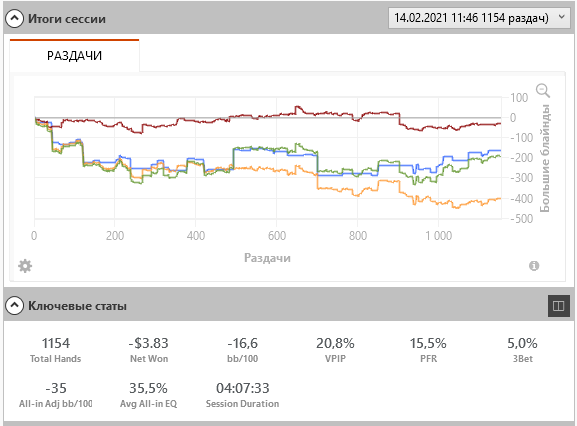Click the 3Bet 5,0% stat
Screen dimensions: 577x426
pyautogui.click(x=523, y=350)
